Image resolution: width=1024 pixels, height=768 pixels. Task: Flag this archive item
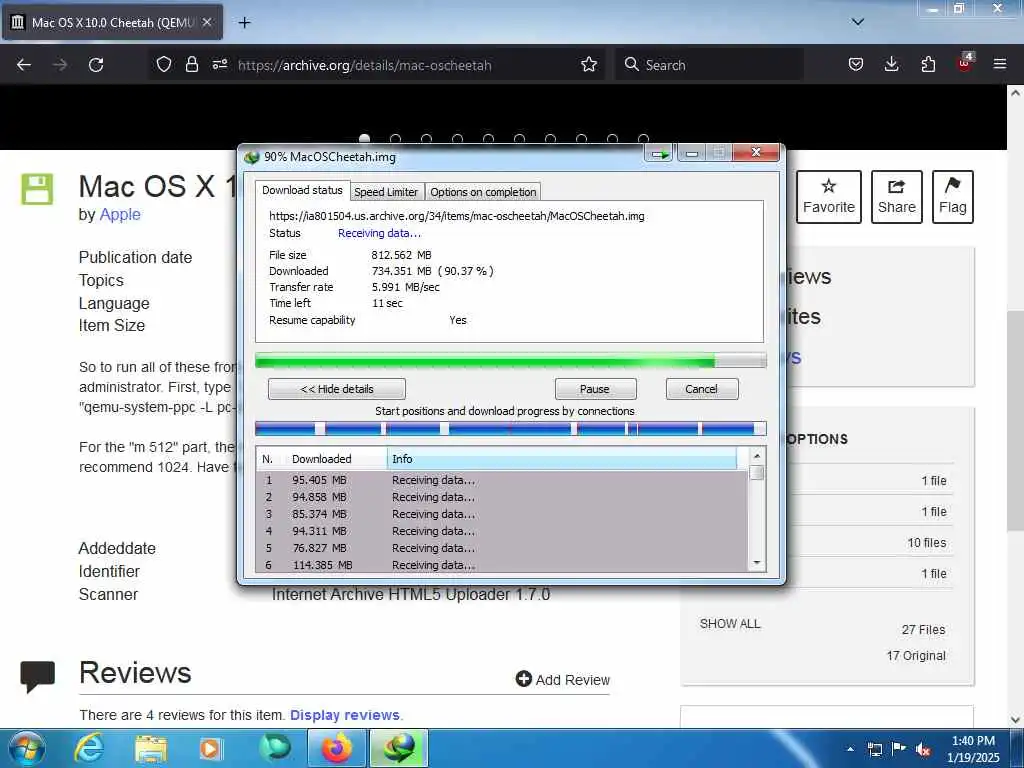point(952,197)
